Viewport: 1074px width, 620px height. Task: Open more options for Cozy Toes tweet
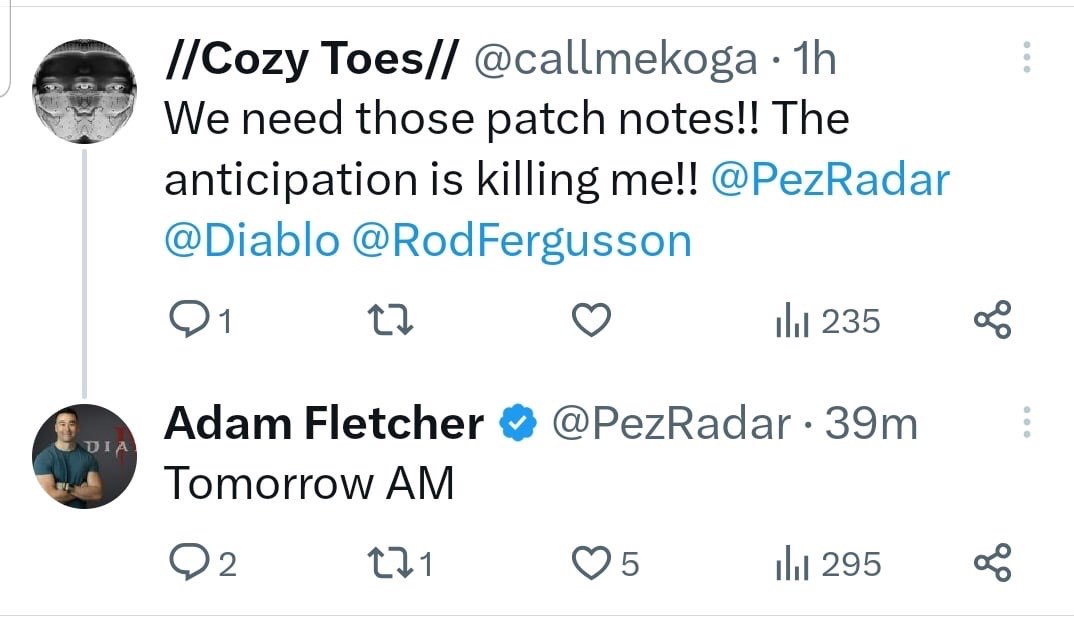click(x=1026, y=59)
